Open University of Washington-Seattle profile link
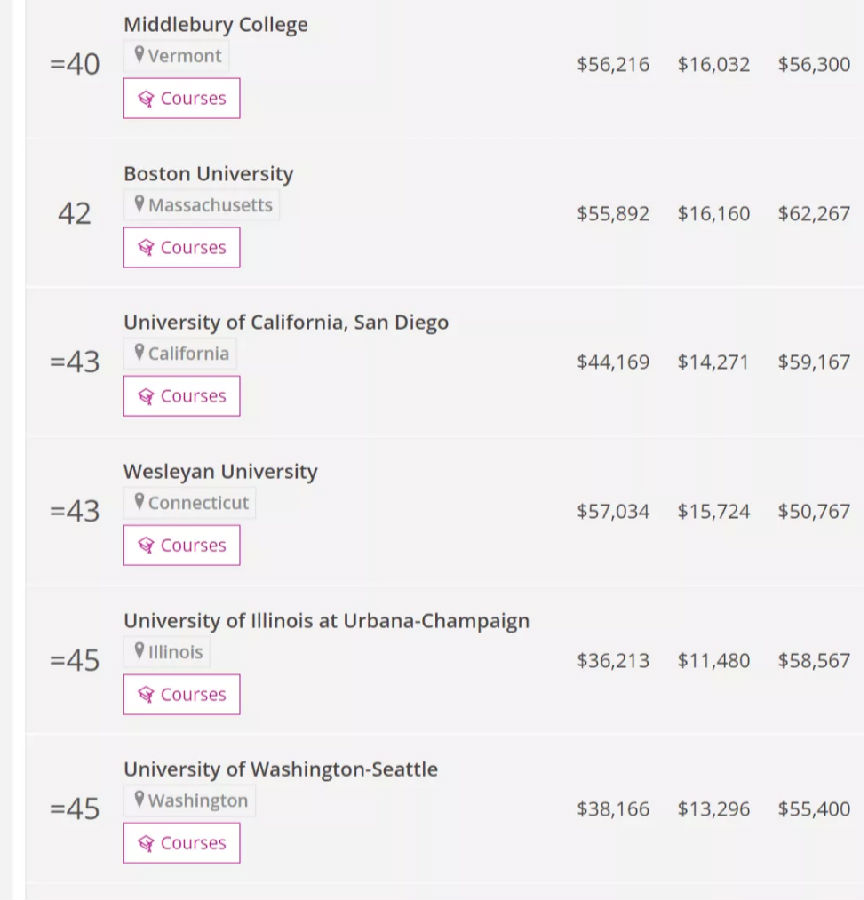 (x=280, y=770)
